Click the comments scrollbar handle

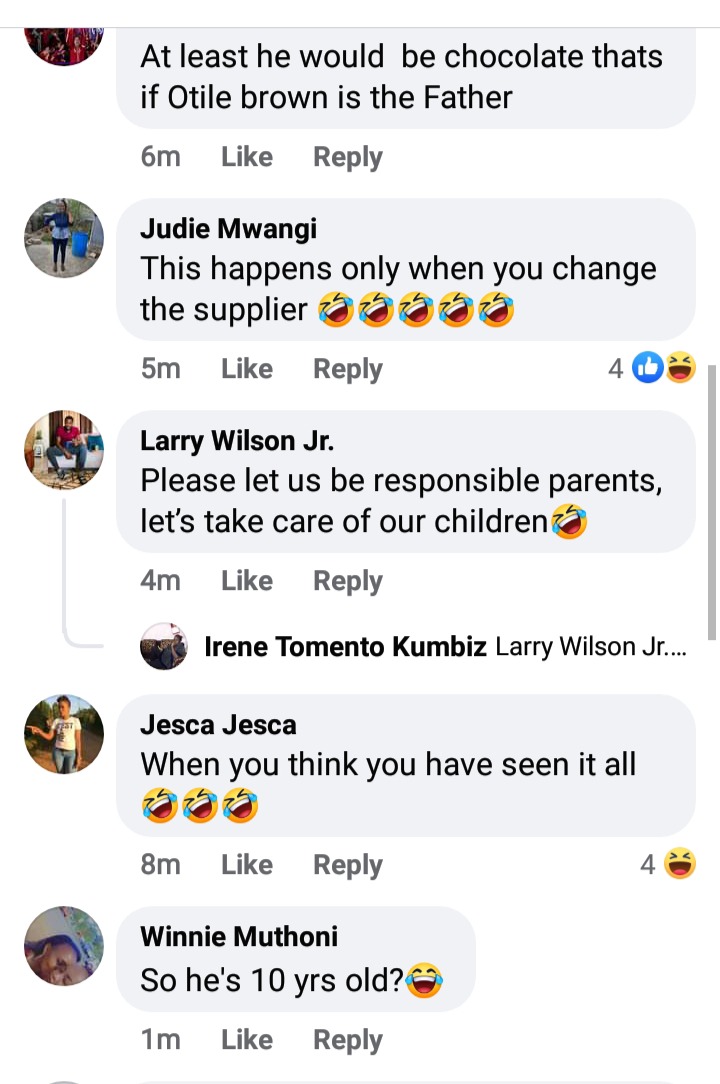[x=712, y=503]
